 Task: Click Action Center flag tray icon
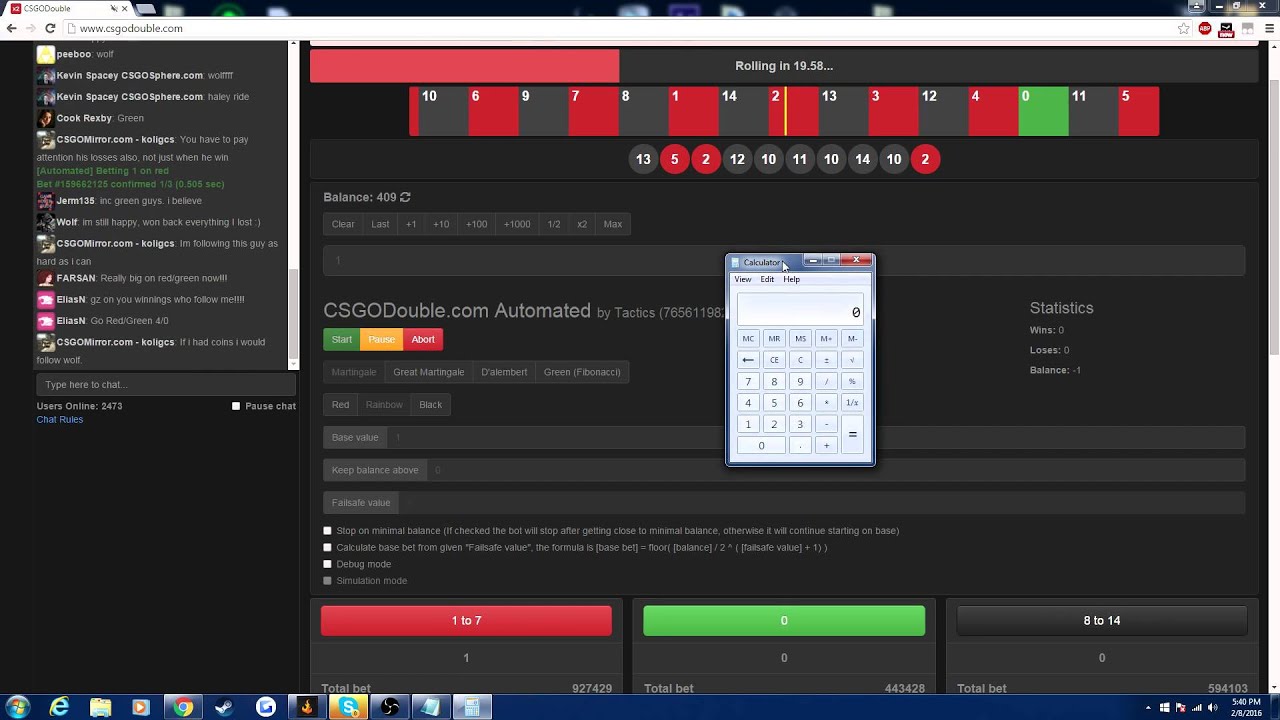[1180, 708]
